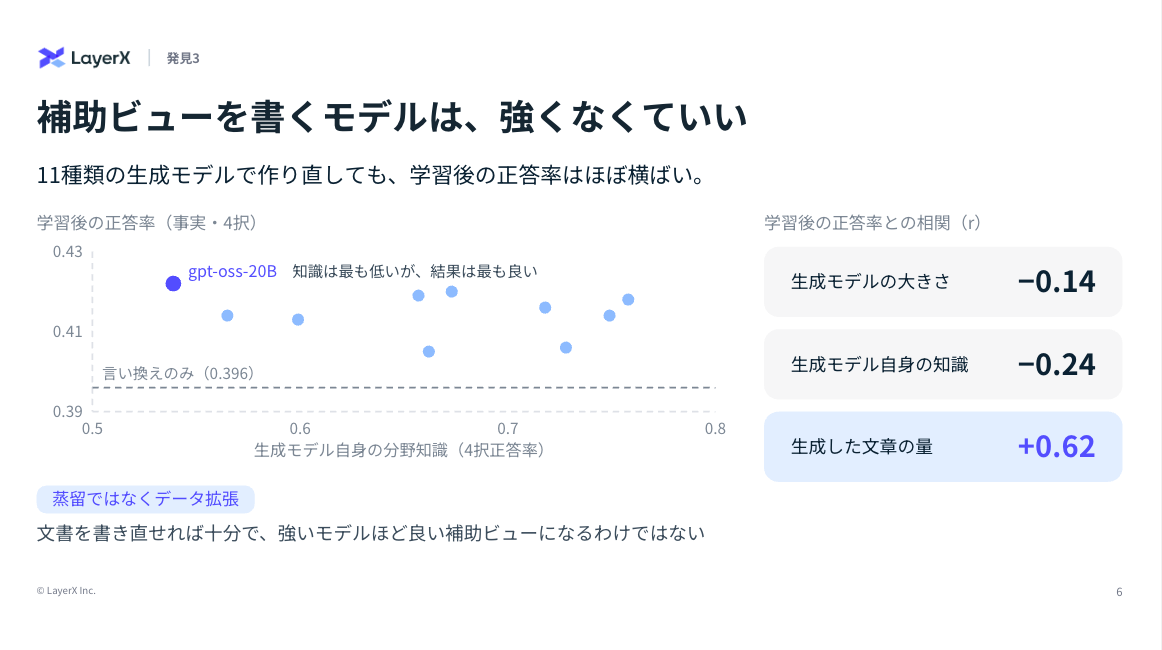
Task: Click the +0.62 correlation value
Action: pyautogui.click(x=1056, y=446)
